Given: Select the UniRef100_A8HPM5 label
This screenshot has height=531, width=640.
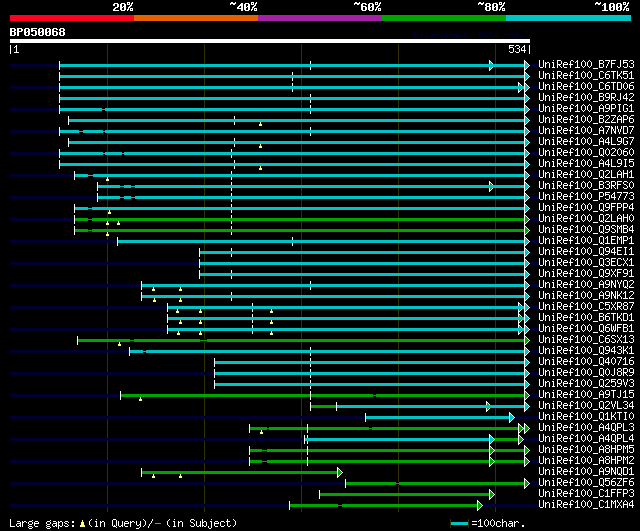Looking at the screenshot, I should [x=586, y=450].
